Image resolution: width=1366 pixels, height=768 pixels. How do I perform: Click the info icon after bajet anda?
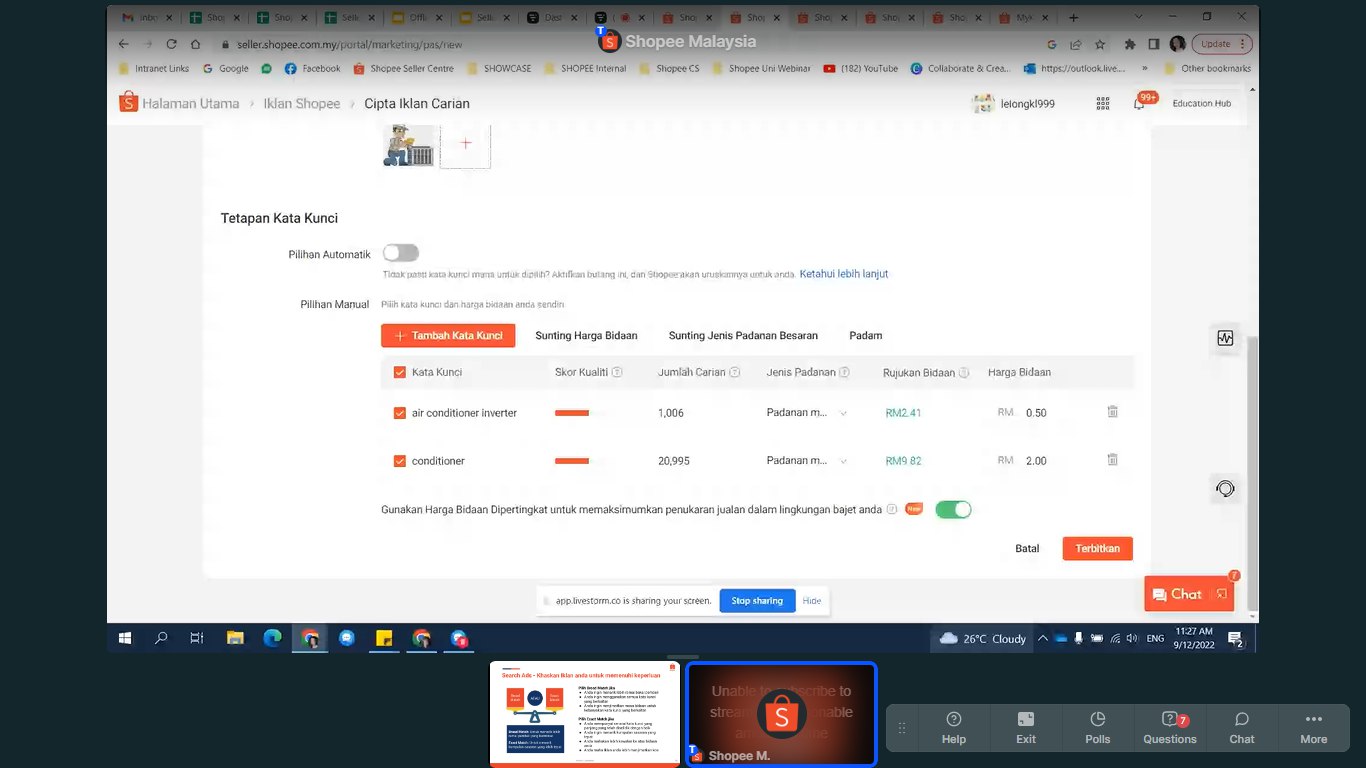tap(892, 509)
